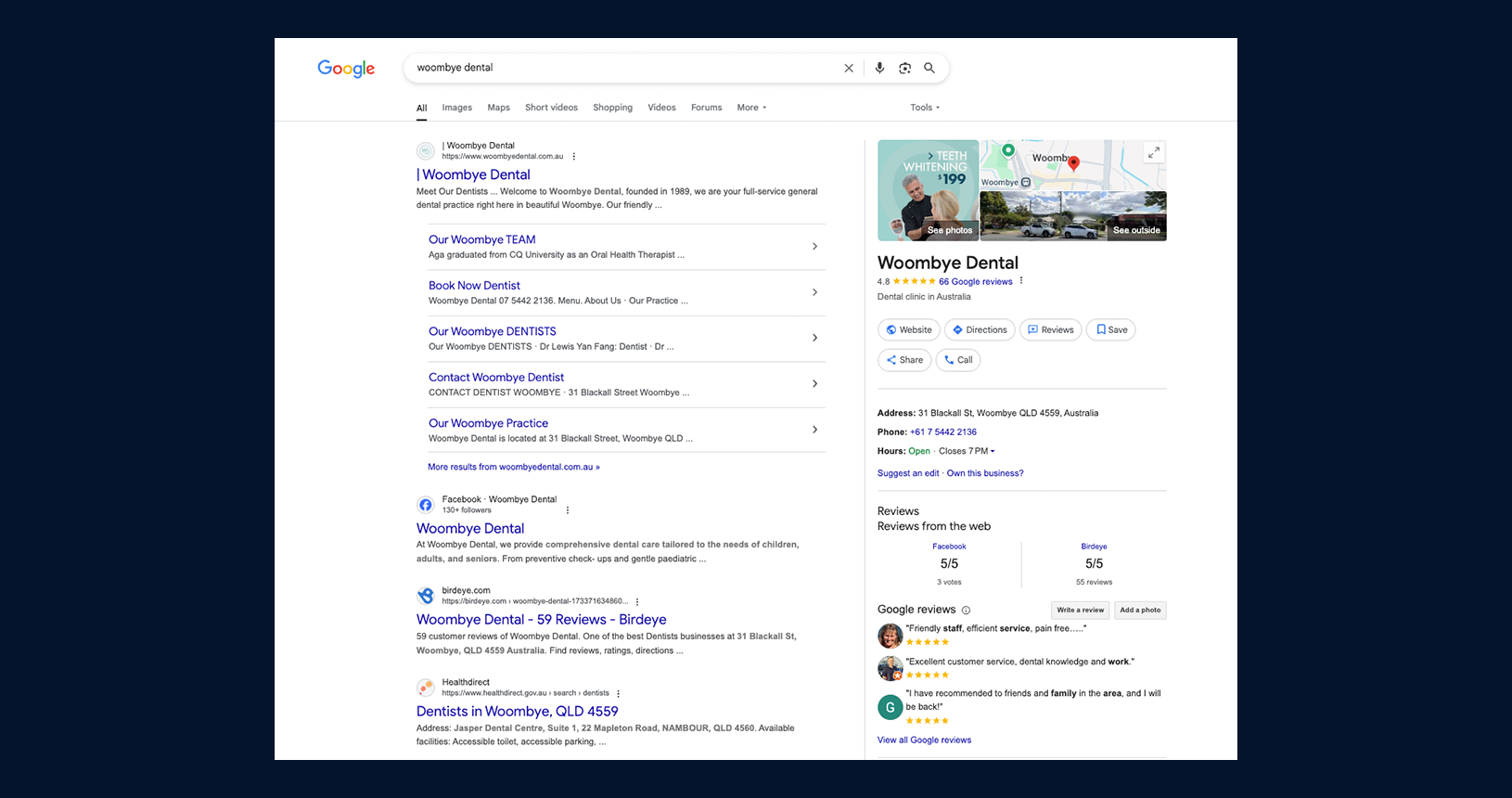Click the Website button in the business panel
The width and height of the screenshot is (1512, 798).
[909, 330]
